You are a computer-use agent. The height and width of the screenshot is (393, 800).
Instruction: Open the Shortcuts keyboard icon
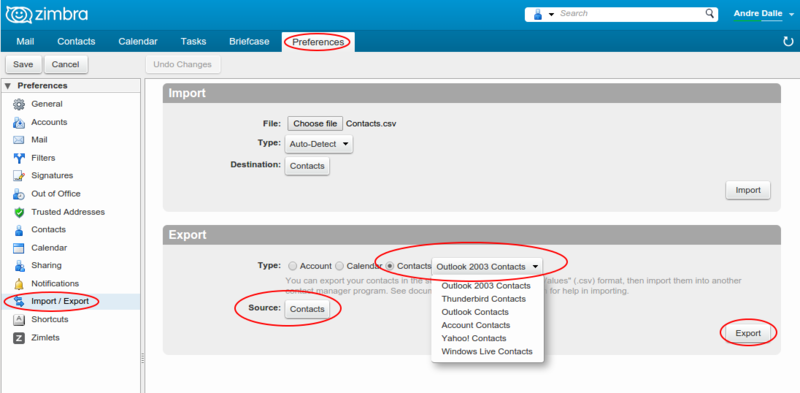click(19, 320)
